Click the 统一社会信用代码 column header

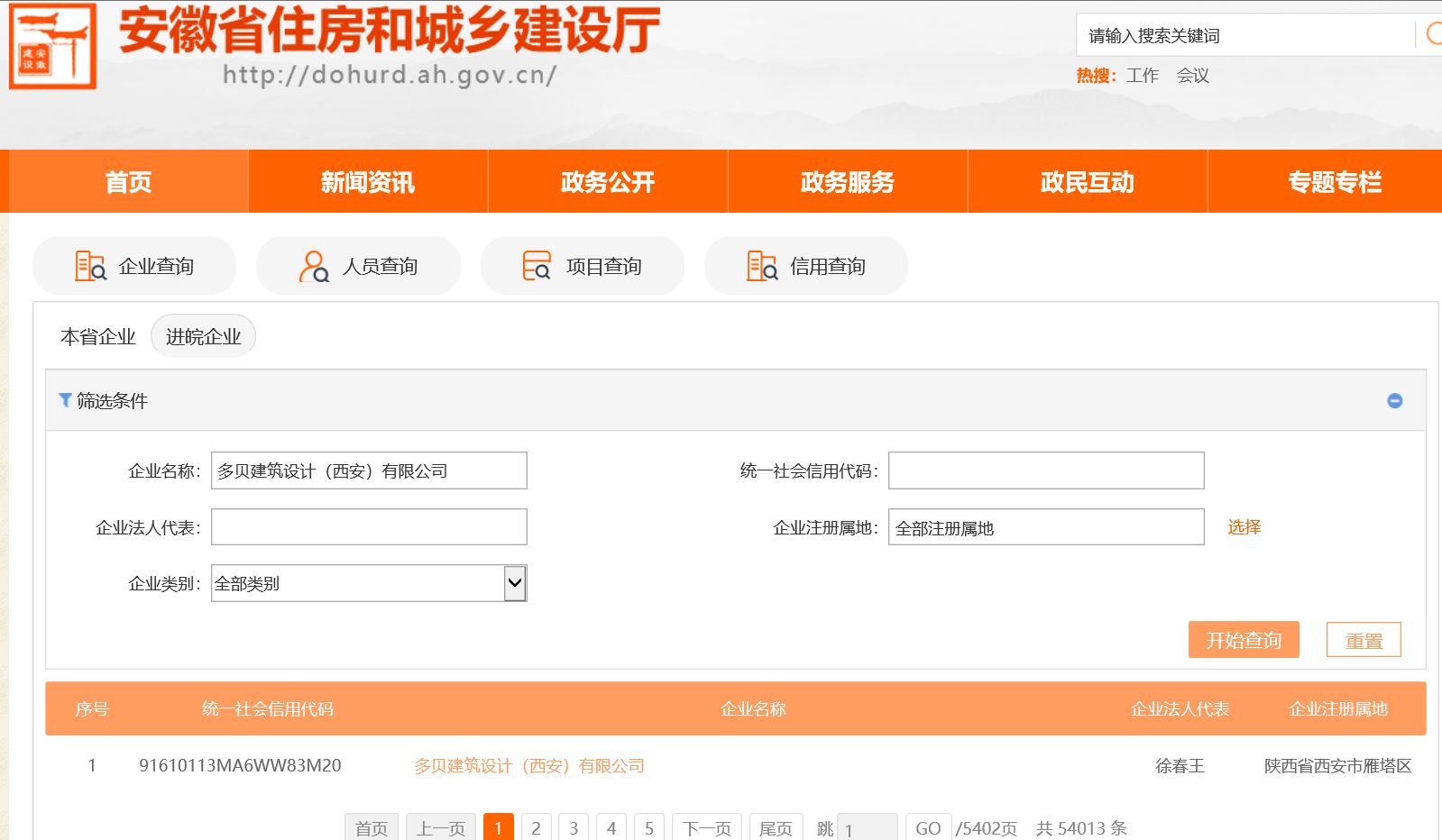point(268,709)
